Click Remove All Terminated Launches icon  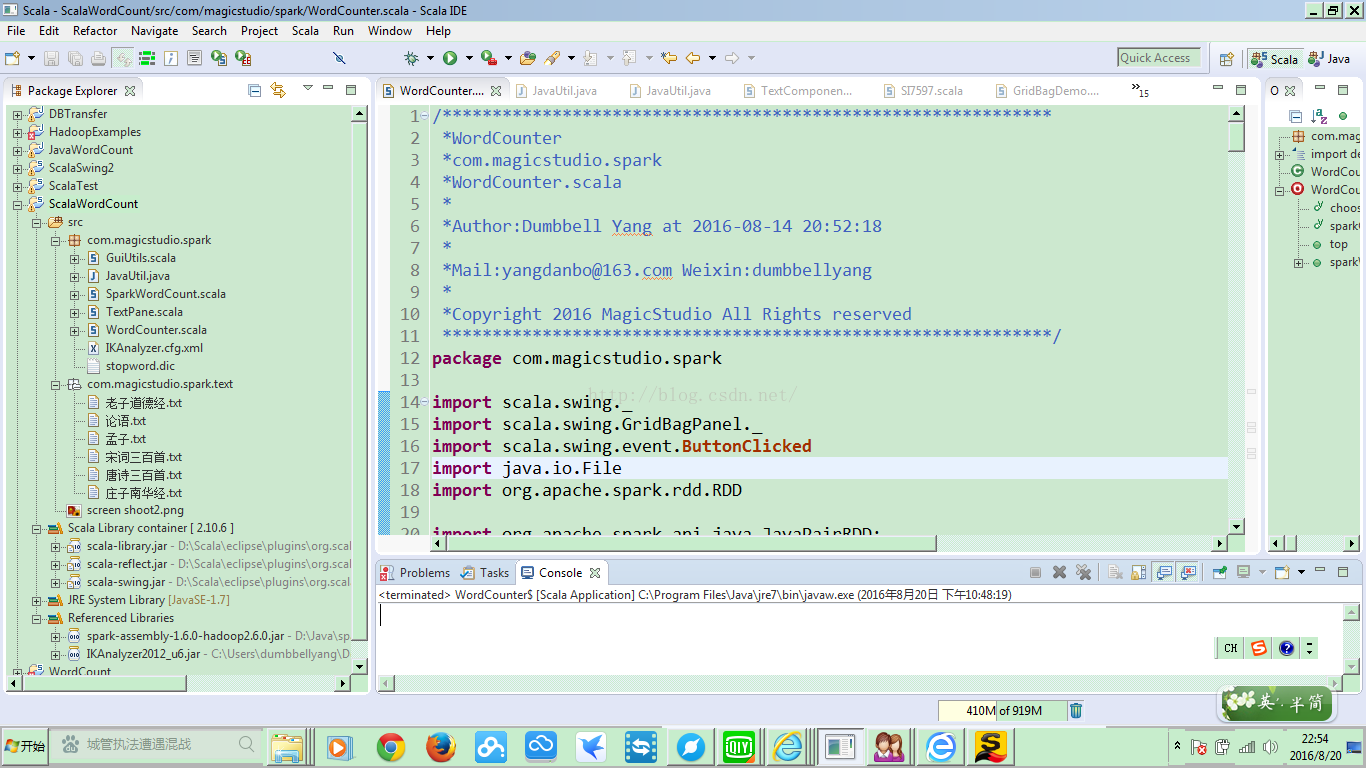click(x=1083, y=573)
